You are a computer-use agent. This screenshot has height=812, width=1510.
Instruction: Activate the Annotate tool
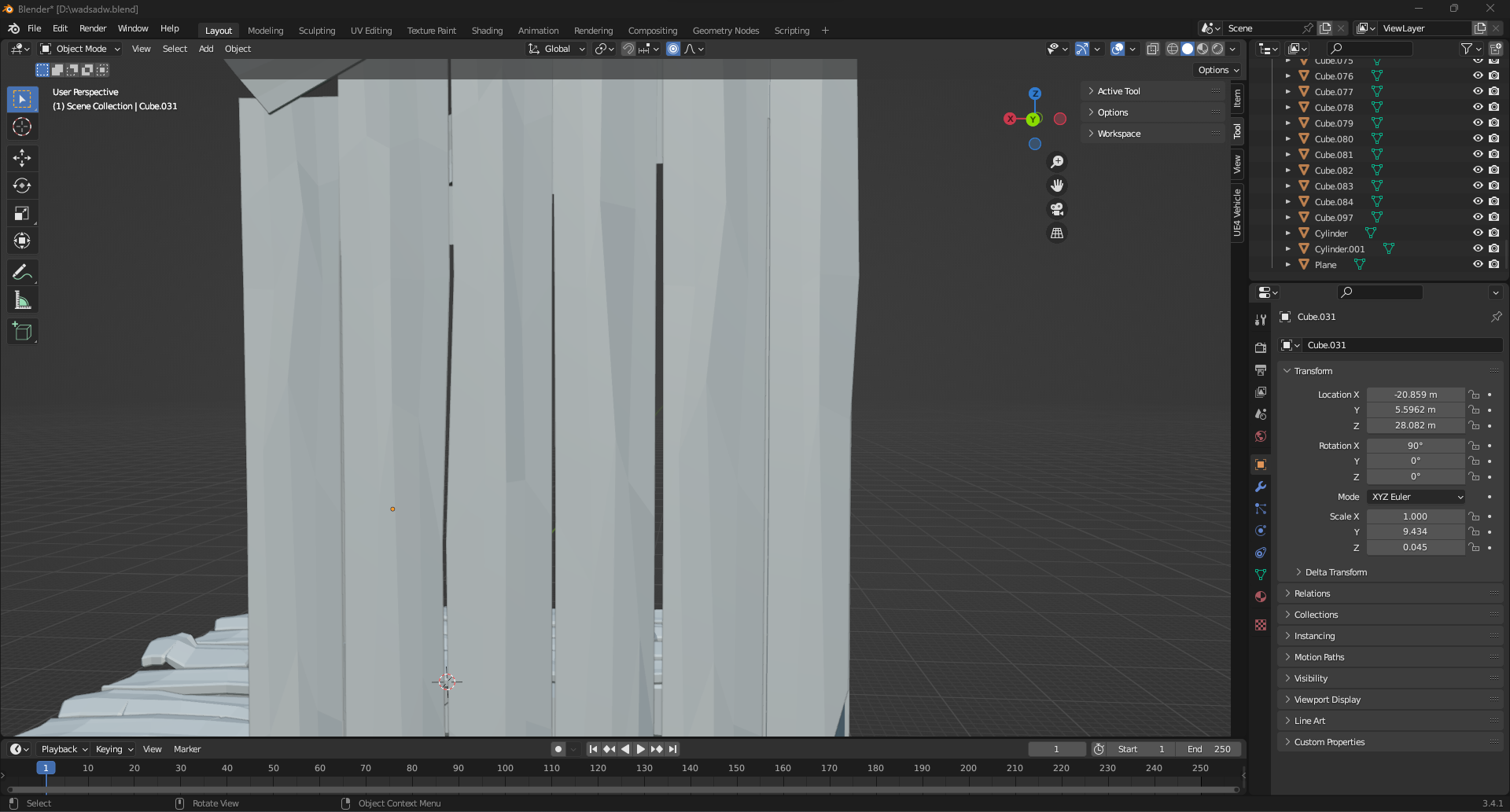click(22, 273)
